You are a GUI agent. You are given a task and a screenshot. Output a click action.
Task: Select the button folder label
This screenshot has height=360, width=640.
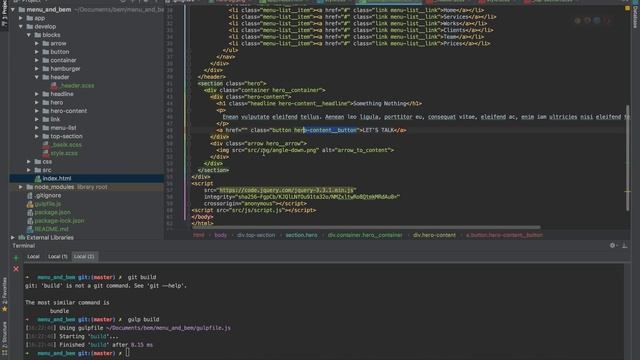60,52
